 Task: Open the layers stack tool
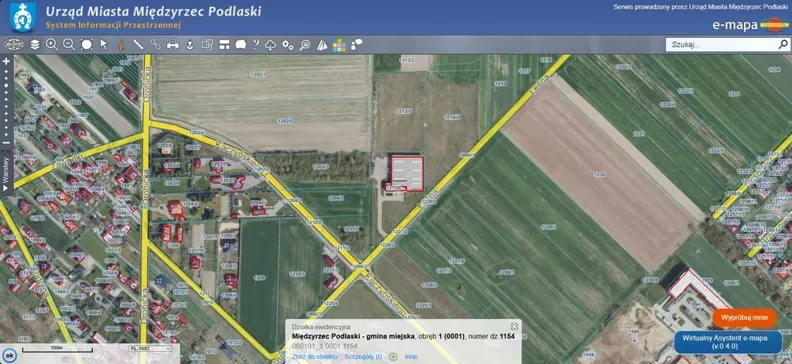34,44
